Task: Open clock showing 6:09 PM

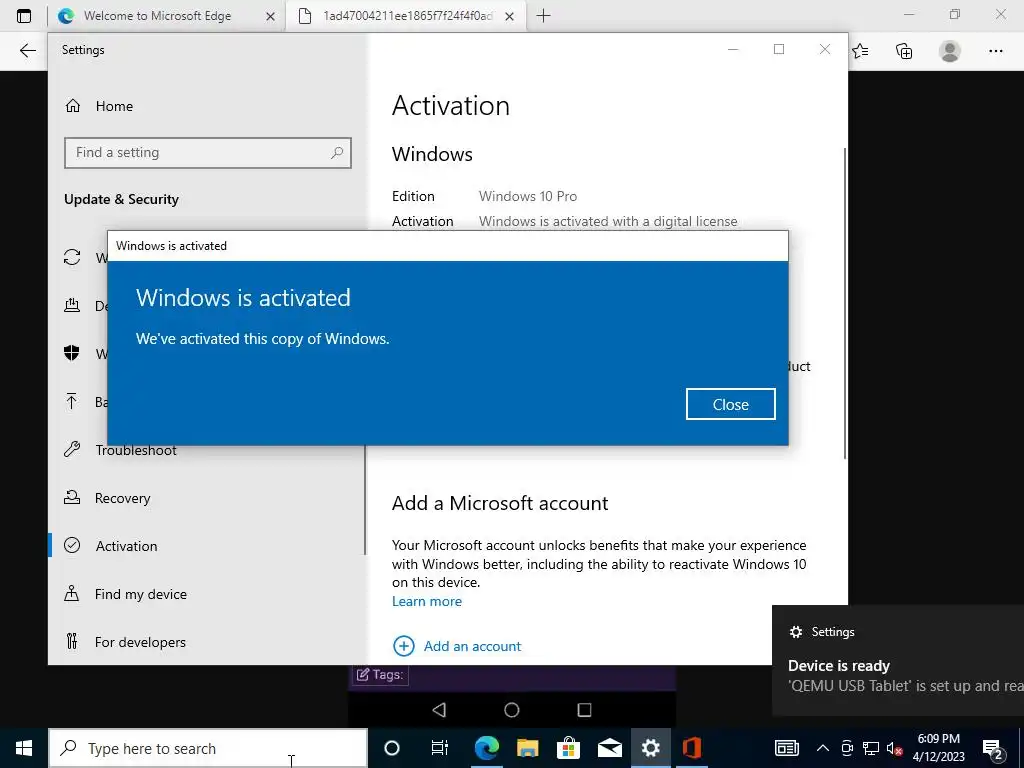Action: pos(938,748)
